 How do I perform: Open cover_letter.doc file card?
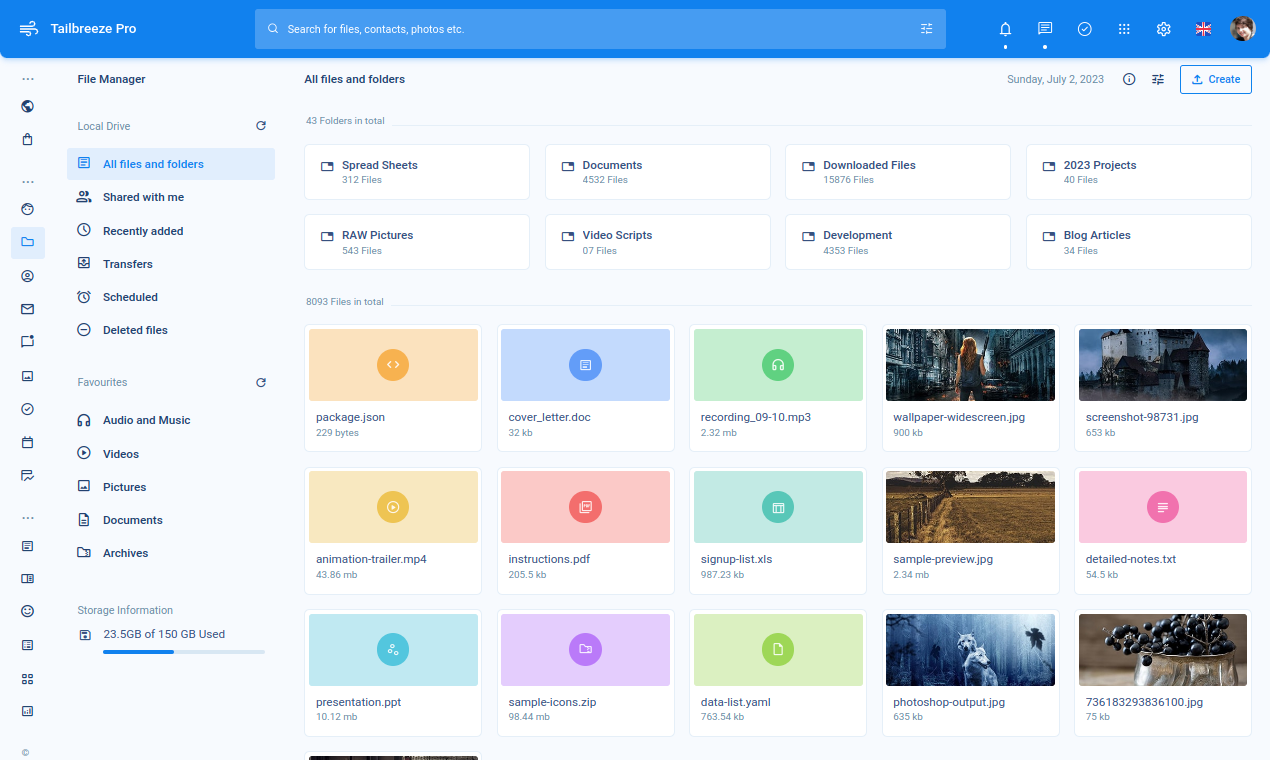(586, 388)
